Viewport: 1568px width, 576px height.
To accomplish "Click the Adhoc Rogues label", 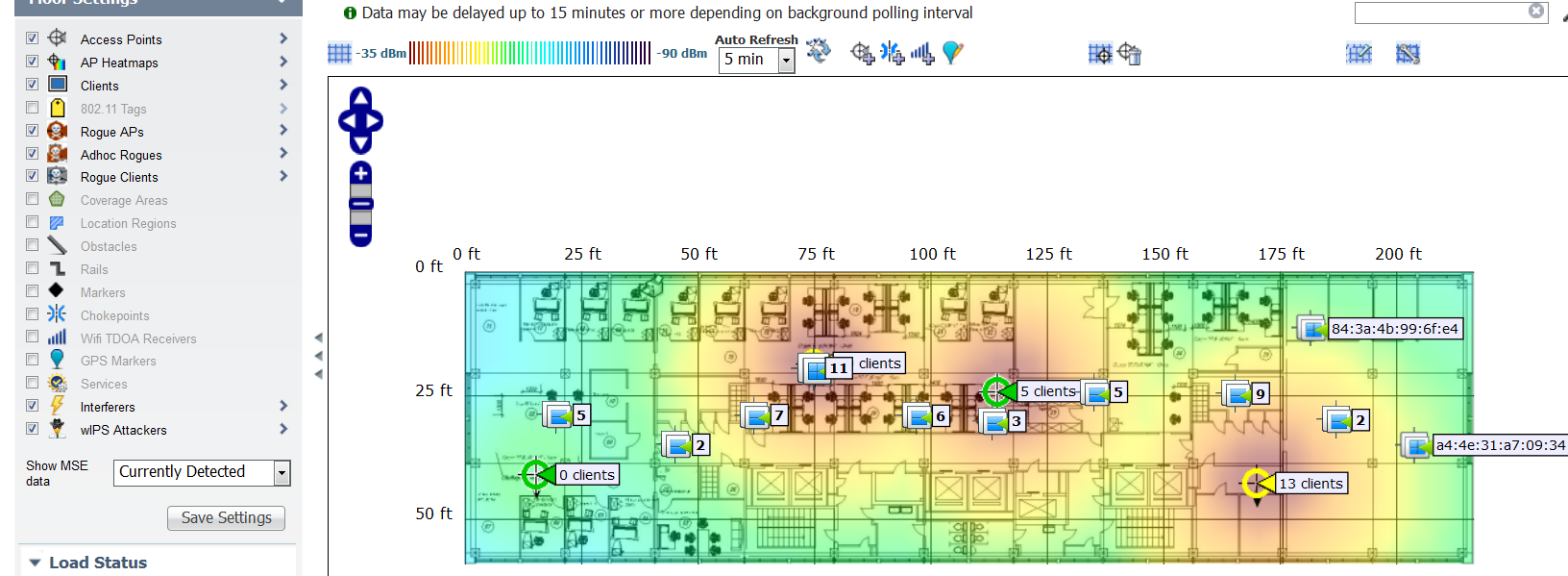I will tap(121, 155).
